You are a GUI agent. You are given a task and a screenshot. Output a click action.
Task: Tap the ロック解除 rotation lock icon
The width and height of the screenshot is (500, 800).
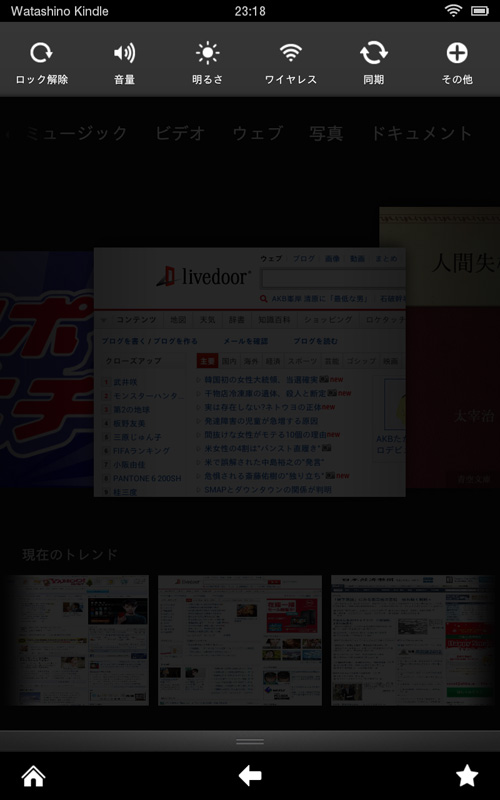click(41, 53)
